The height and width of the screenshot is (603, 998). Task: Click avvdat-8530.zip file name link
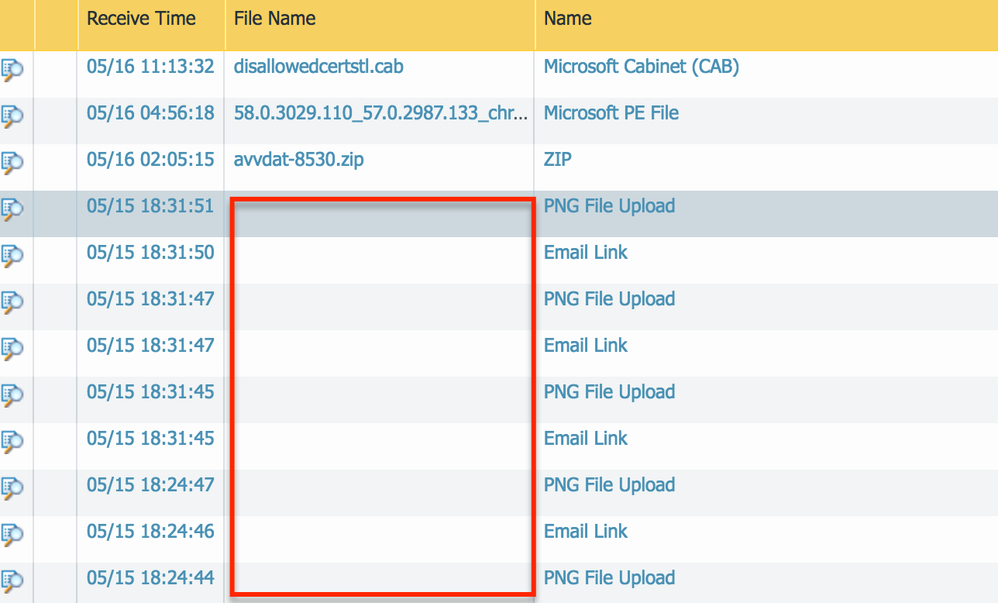pyautogui.click(x=299, y=160)
